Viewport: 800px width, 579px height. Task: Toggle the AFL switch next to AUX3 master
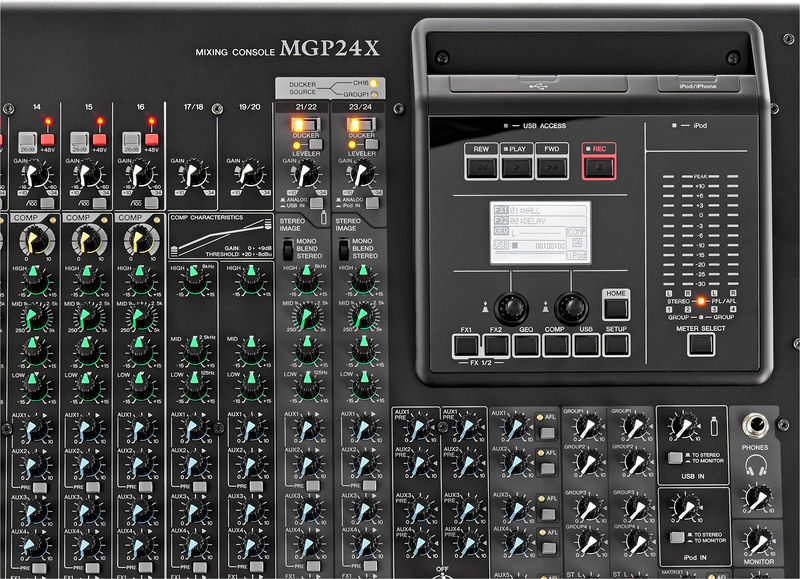click(x=548, y=514)
